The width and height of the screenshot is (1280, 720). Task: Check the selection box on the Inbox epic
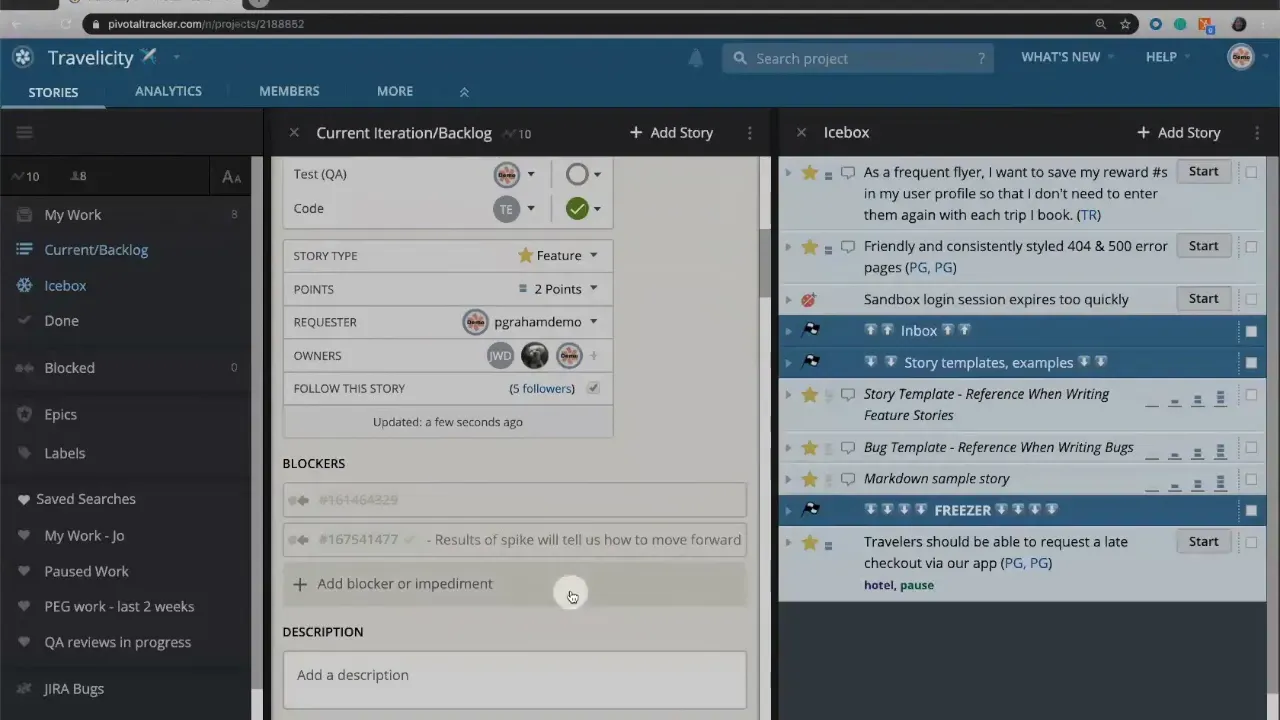point(1251,330)
